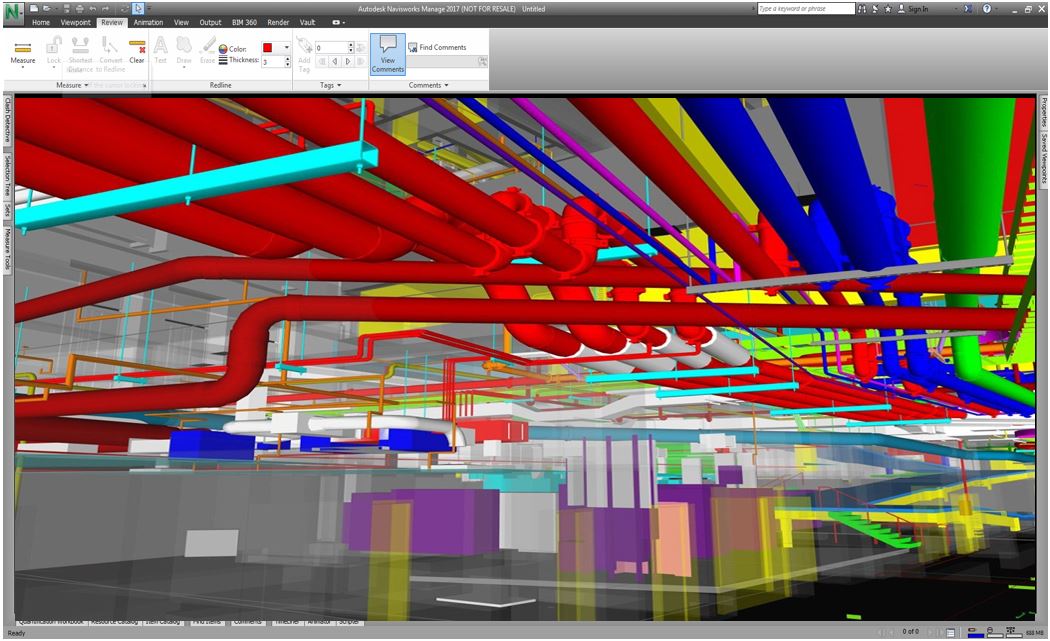
Task: Open Find Comments
Action: pyautogui.click(x=440, y=46)
